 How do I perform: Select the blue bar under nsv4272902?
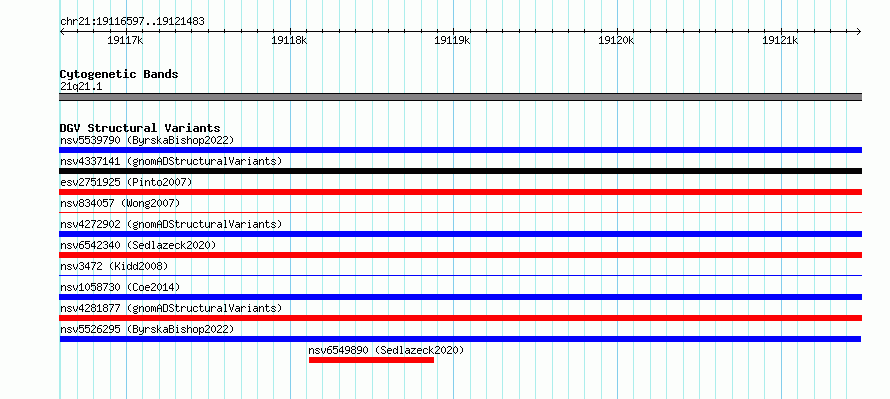tap(460, 234)
